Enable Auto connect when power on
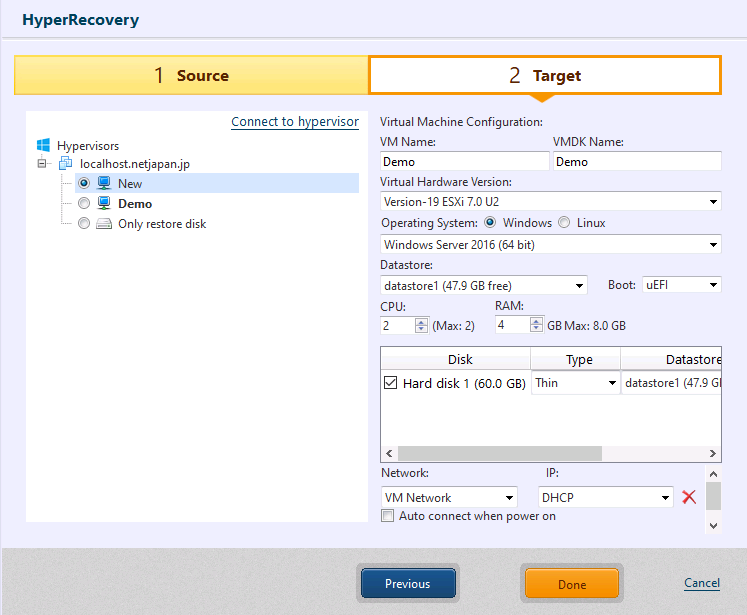 click(388, 516)
